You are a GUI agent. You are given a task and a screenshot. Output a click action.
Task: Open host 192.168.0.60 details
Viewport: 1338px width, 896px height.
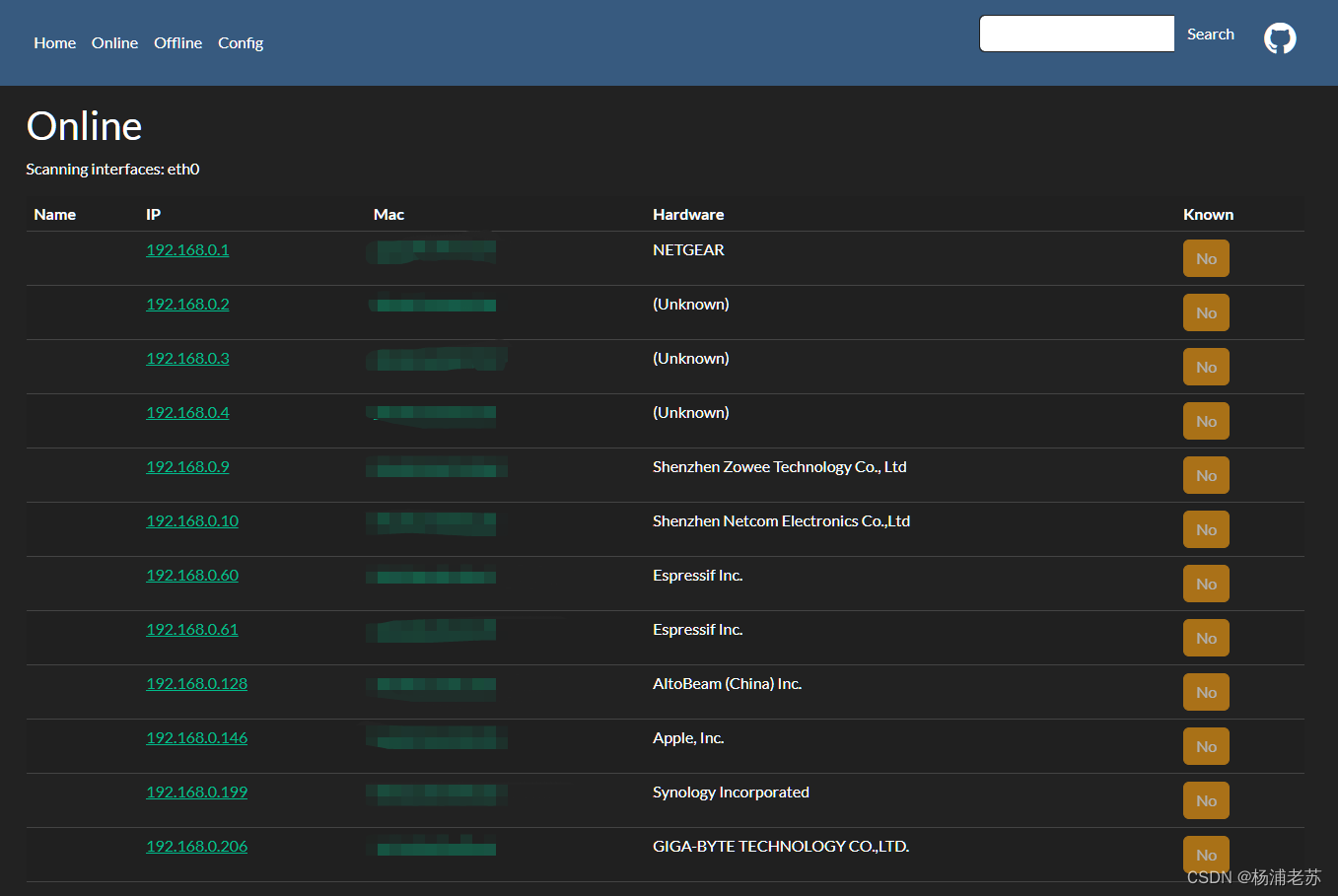click(x=192, y=575)
